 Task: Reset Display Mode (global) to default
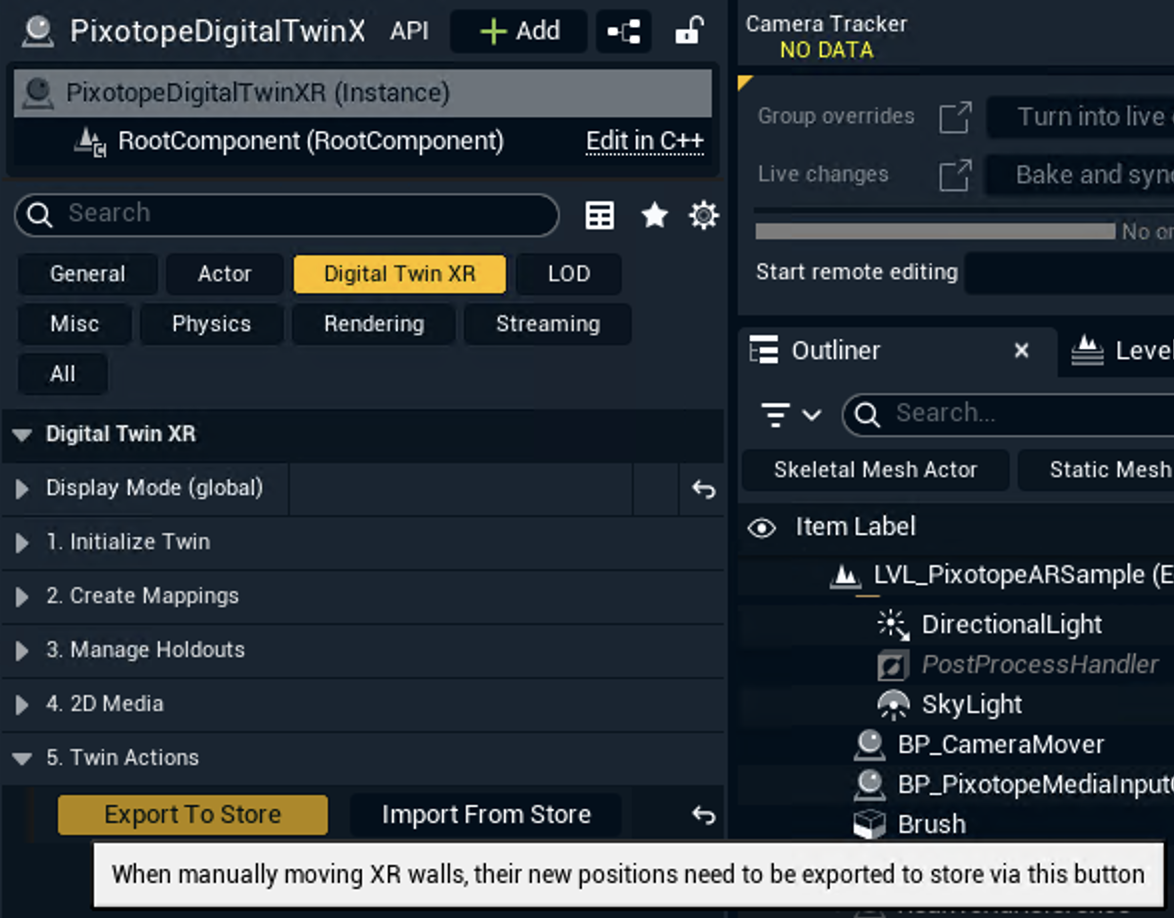pos(704,489)
